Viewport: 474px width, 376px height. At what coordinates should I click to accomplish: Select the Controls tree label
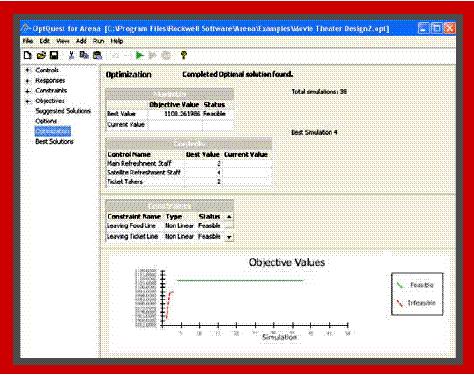(47, 70)
